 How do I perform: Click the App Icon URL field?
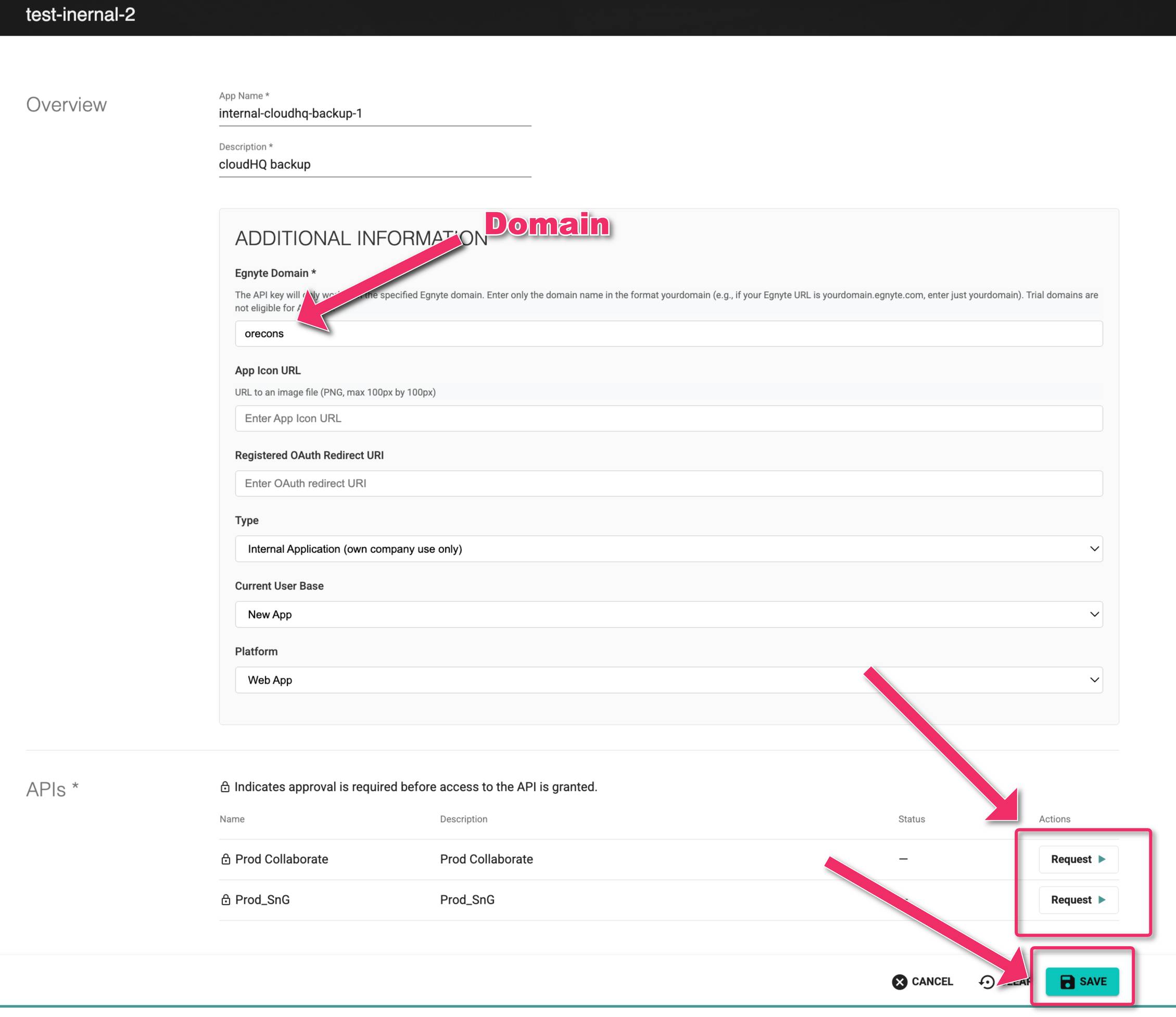[668, 418]
